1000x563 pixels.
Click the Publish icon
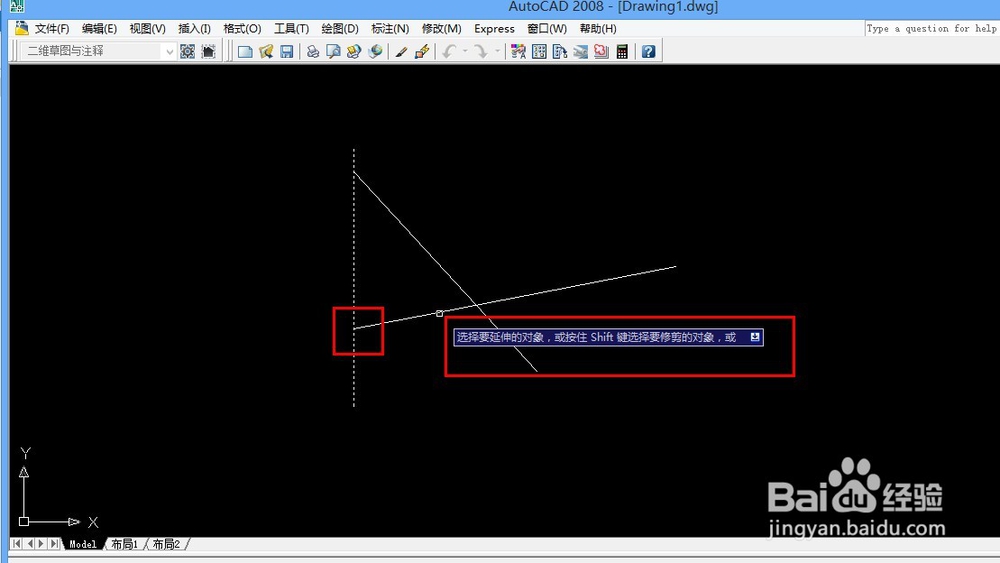354,52
